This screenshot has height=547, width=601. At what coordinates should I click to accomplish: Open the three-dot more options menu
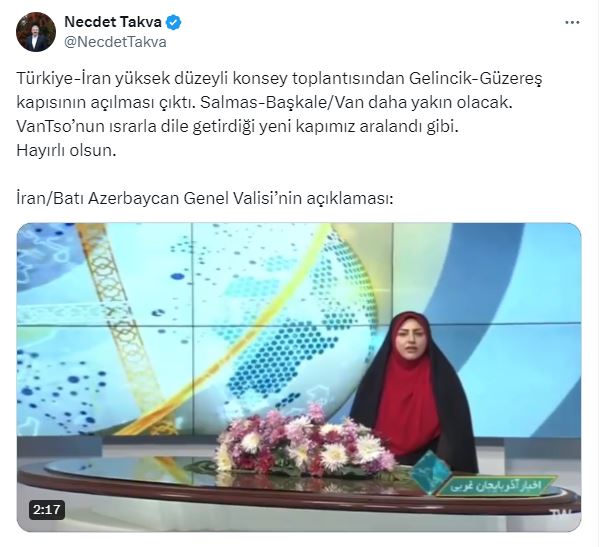pyautogui.click(x=572, y=23)
